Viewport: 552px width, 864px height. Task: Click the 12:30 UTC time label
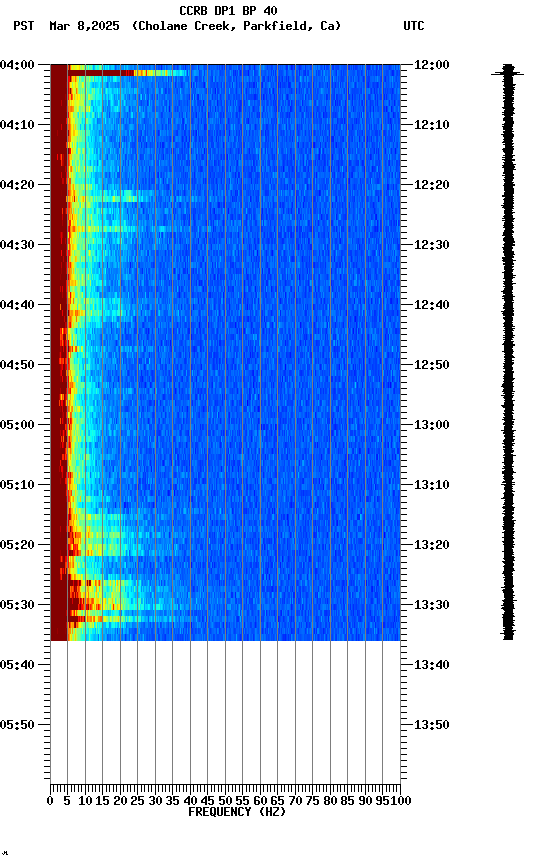click(432, 245)
